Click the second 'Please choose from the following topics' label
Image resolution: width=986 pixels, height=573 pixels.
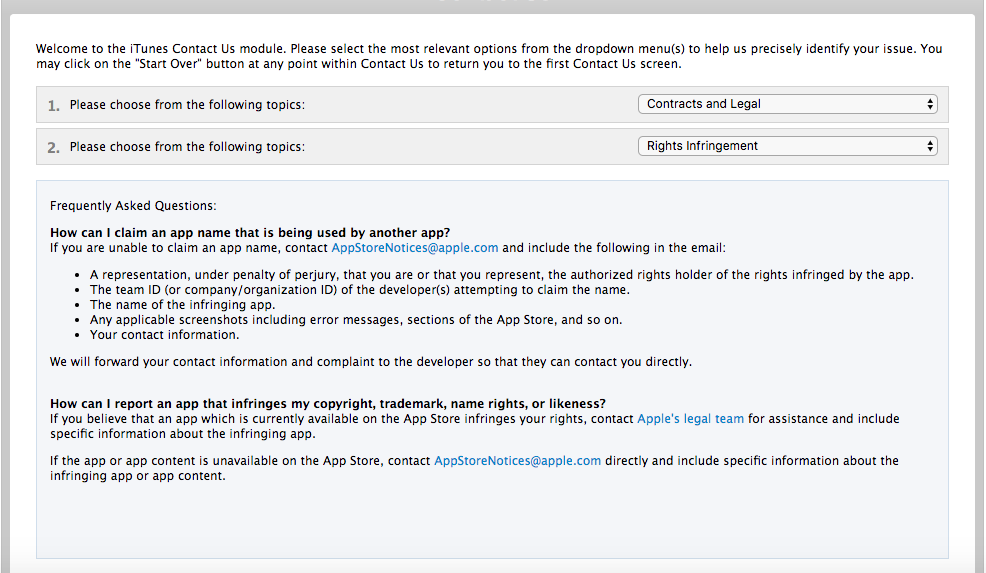pos(187,147)
